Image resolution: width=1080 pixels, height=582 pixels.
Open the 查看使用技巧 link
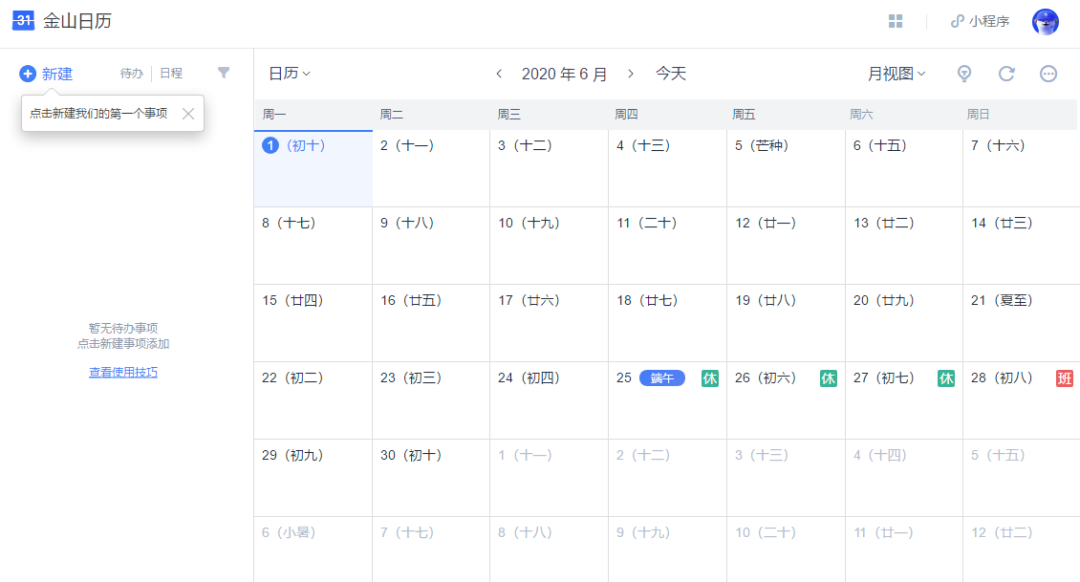coord(123,373)
